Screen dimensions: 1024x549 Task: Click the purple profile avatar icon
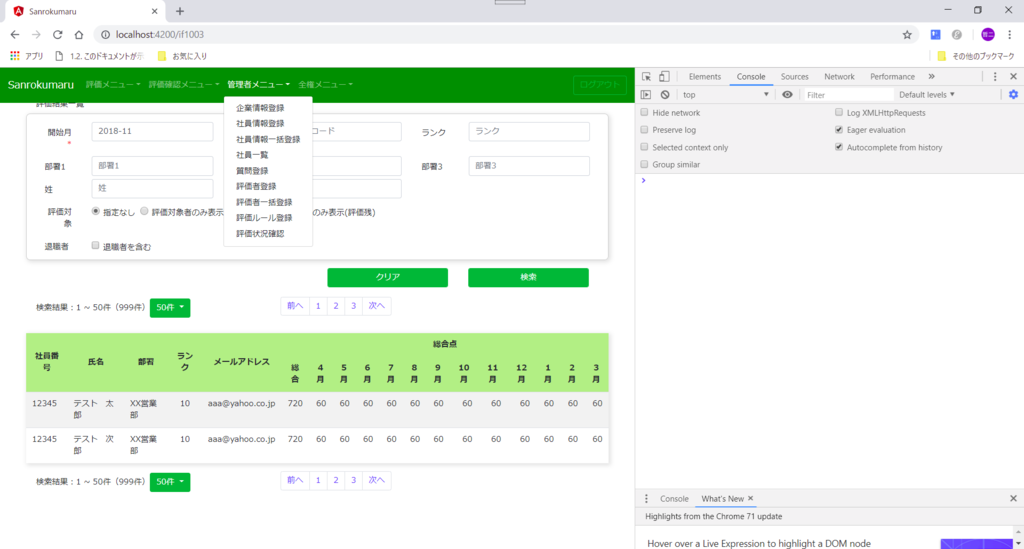(x=988, y=35)
